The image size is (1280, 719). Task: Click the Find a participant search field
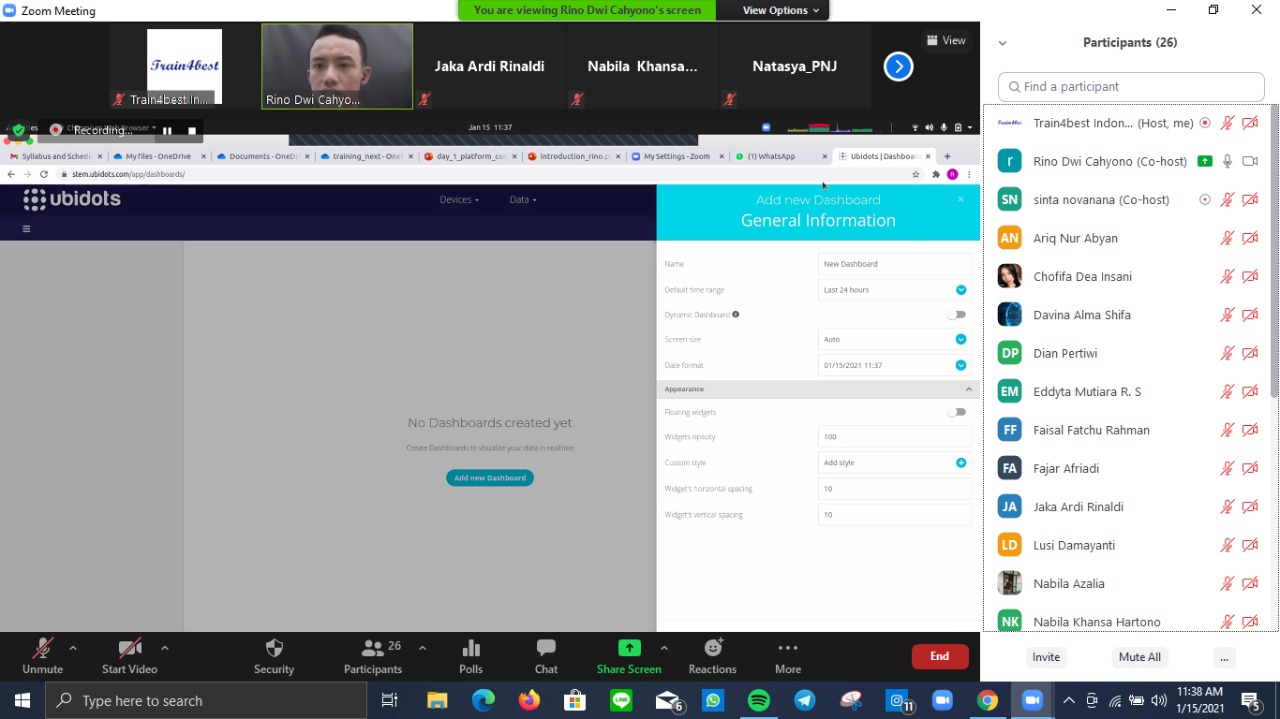click(x=1131, y=87)
